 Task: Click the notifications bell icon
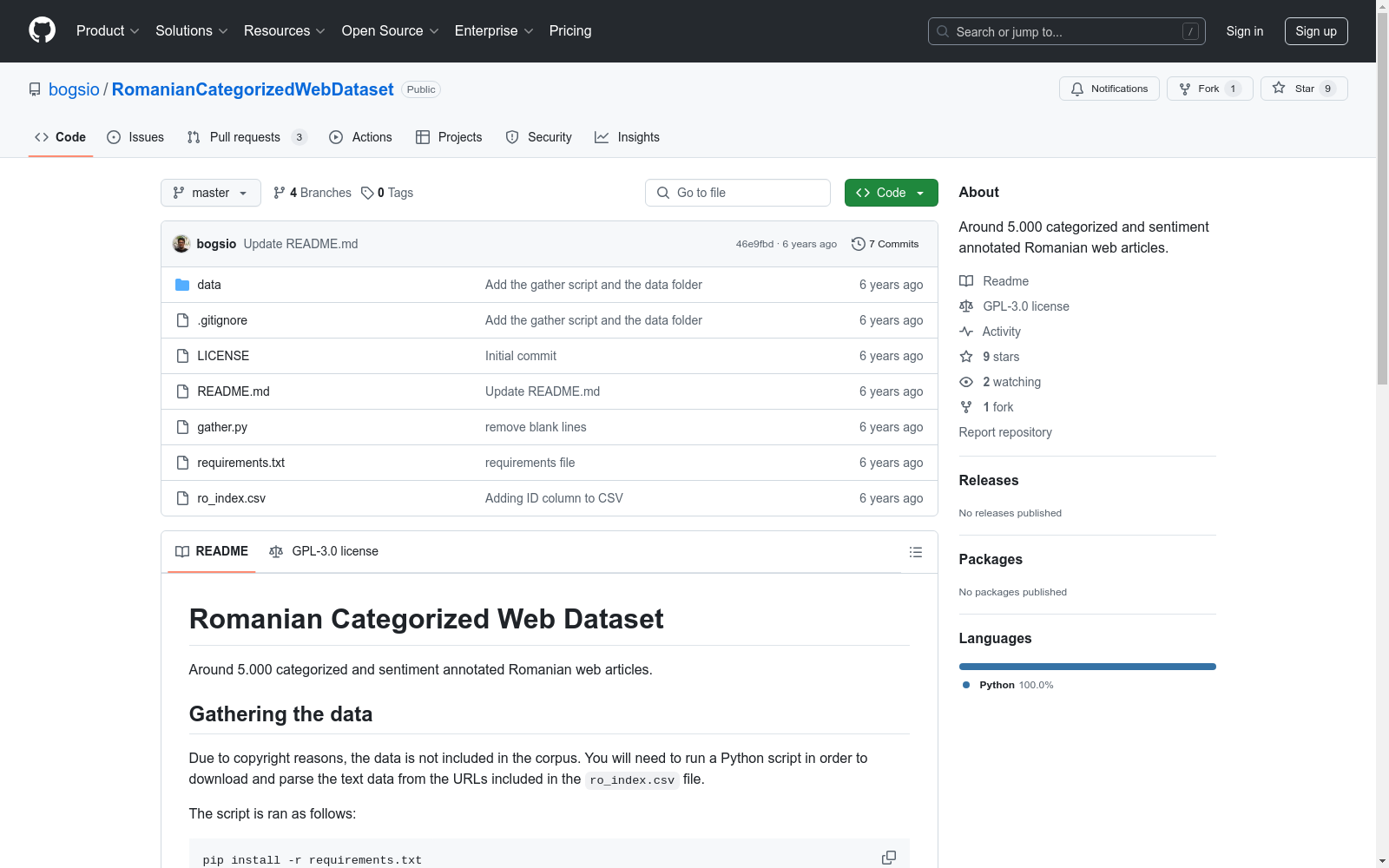[x=1077, y=89]
